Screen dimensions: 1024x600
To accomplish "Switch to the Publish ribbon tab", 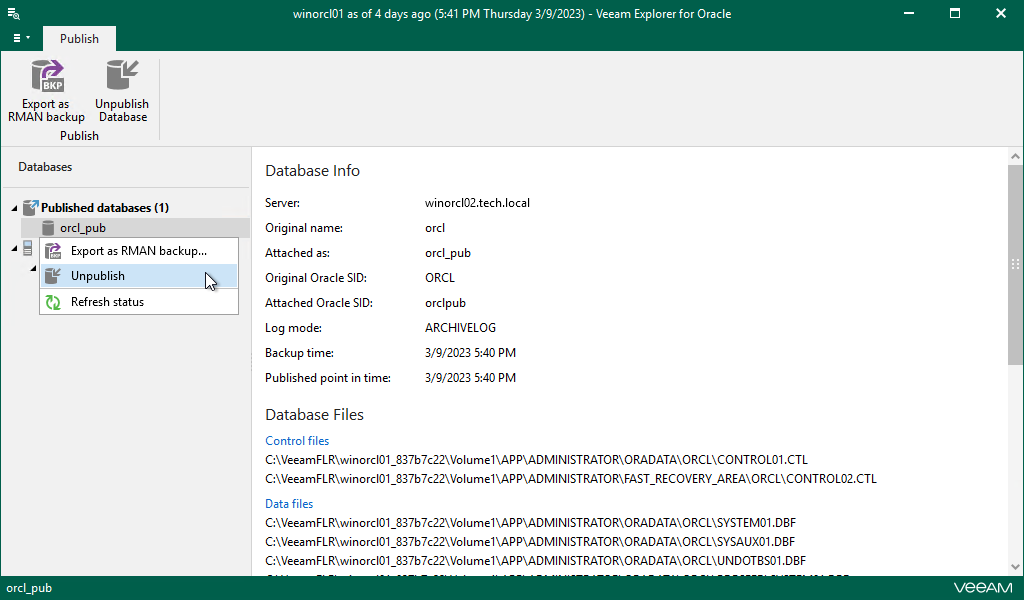I will (x=79, y=38).
